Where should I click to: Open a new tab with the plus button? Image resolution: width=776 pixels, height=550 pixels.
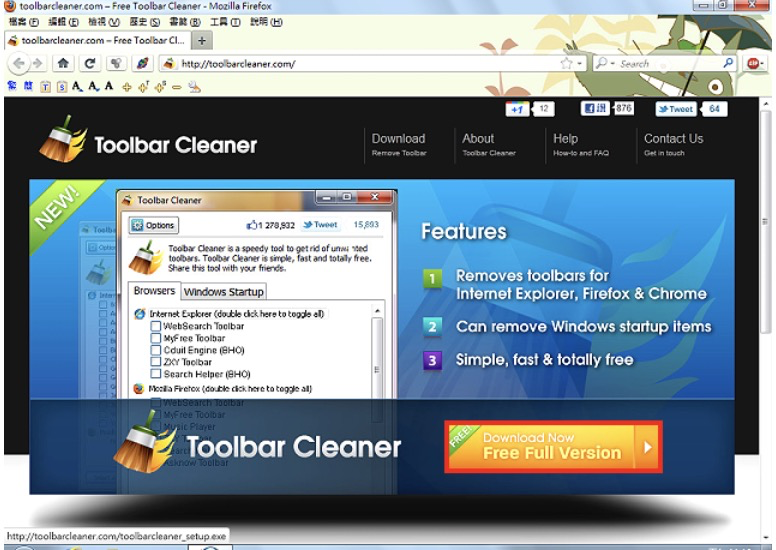(x=202, y=41)
